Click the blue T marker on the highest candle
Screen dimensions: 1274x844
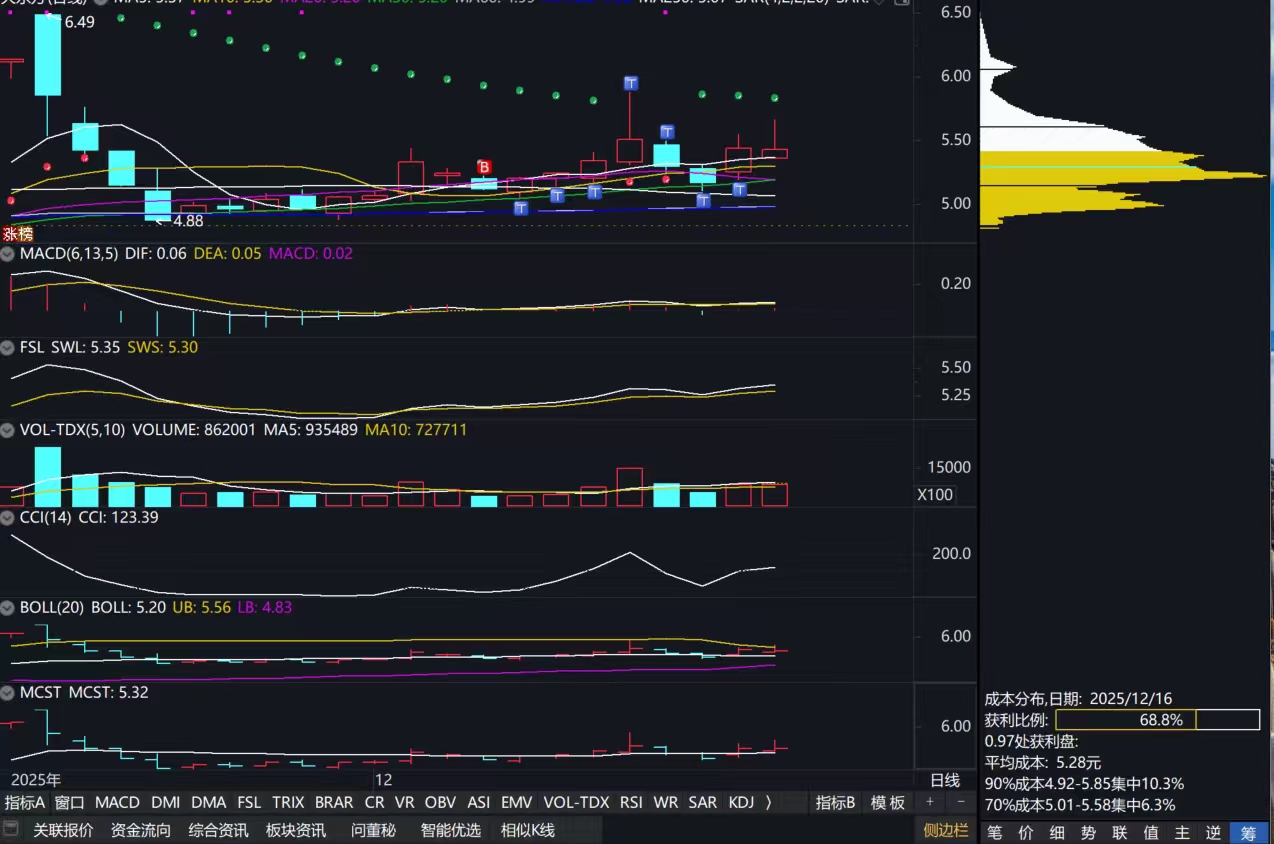pyautogui.click(x=631, y=82)
